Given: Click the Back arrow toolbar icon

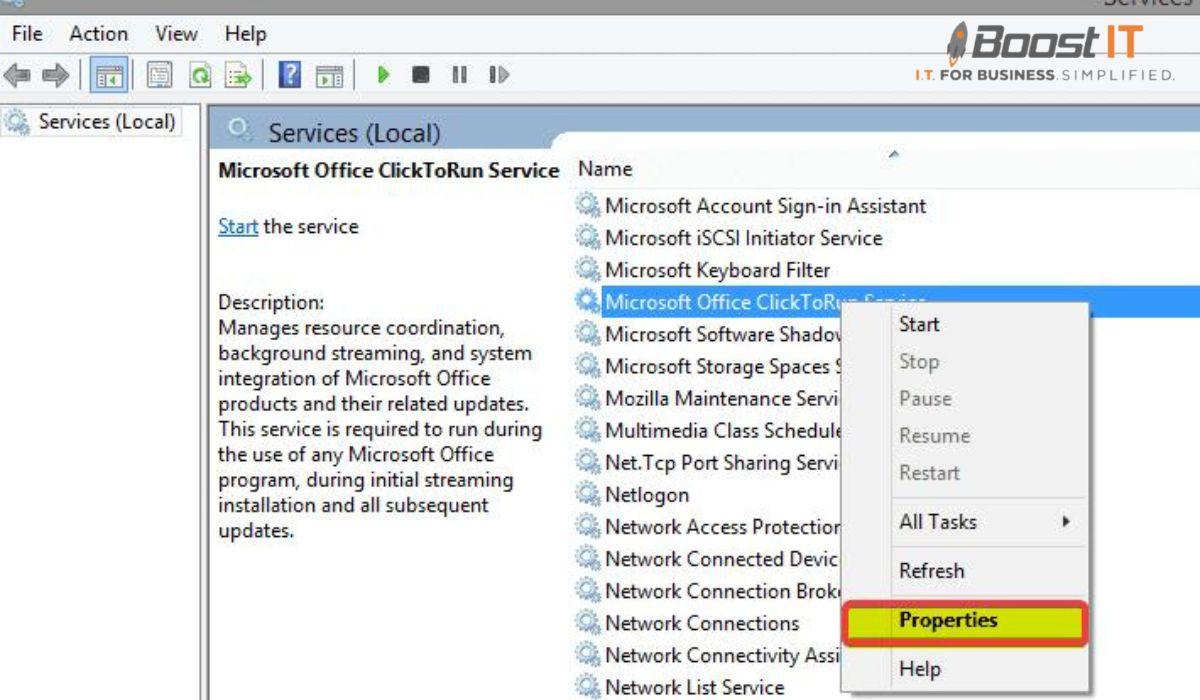Looking at the screenshot, I should pyautogui.click(x=17, y=75).
